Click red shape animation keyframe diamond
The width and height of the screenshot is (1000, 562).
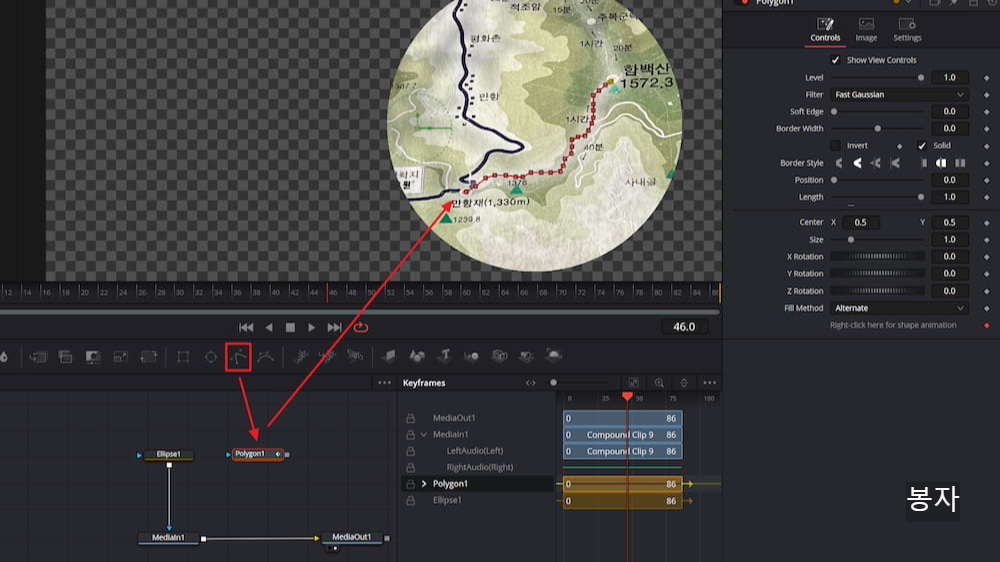pyautogui.click(x=987, y=325)
